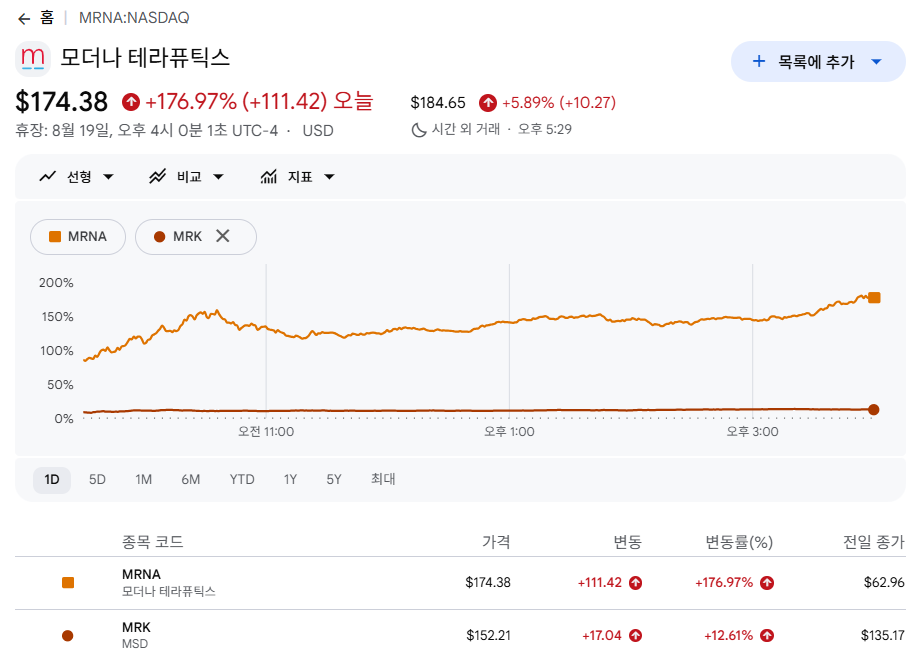Click the red up-arrow icon beside +5.89%

point(488,103)
